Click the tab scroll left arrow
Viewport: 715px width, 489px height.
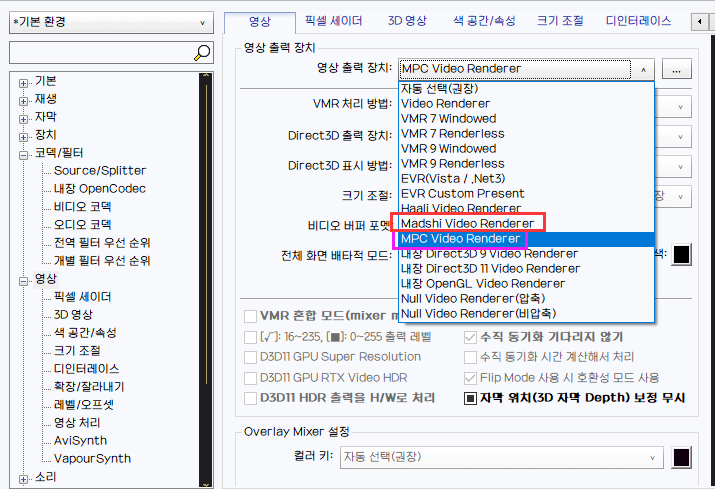click(x=699, y=21)
